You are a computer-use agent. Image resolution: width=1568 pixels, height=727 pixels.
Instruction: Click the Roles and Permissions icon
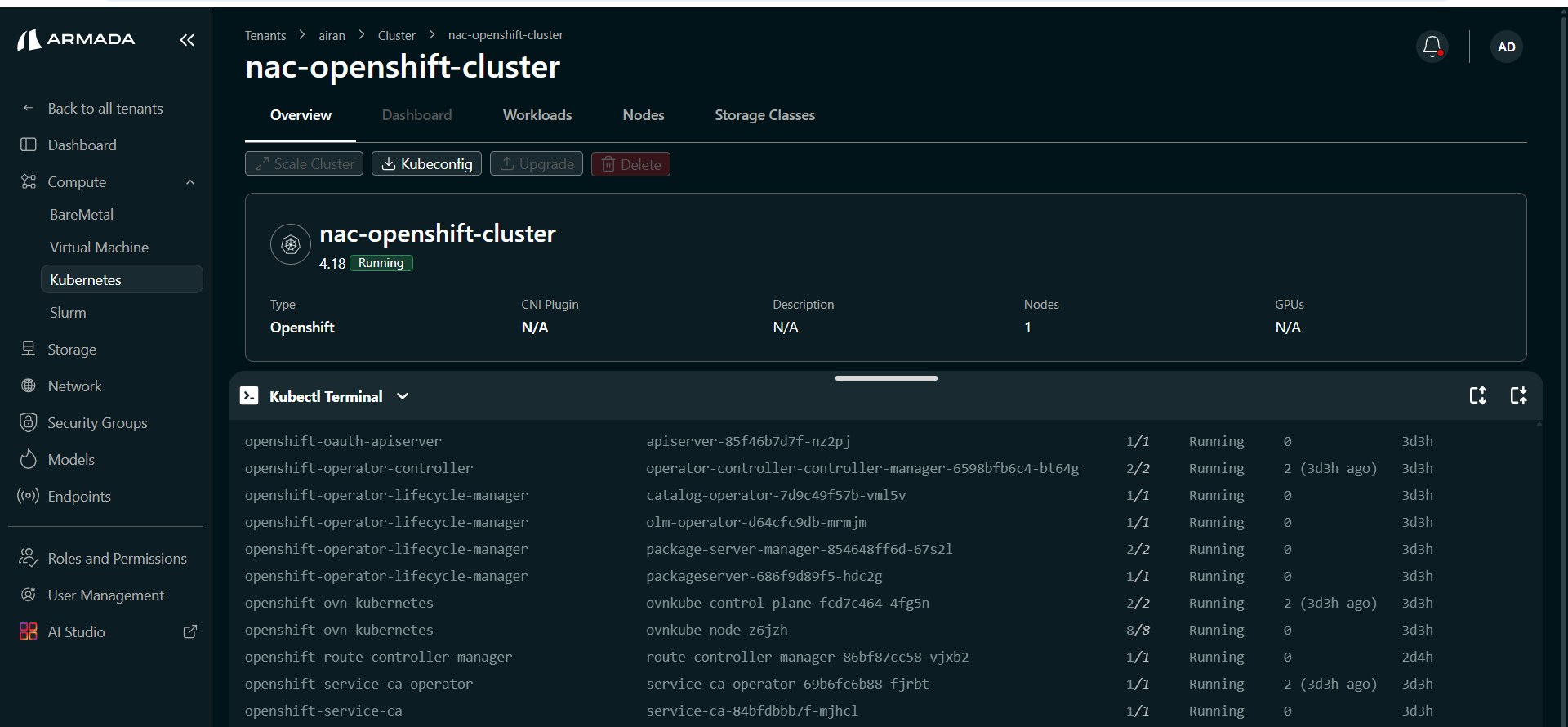tap(29, 558)
